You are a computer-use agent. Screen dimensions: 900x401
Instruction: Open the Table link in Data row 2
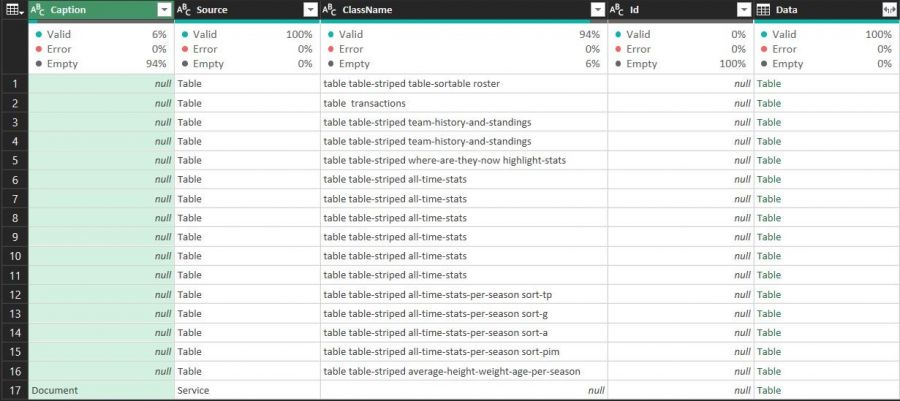pyautogui.click(x=769, y=103)
